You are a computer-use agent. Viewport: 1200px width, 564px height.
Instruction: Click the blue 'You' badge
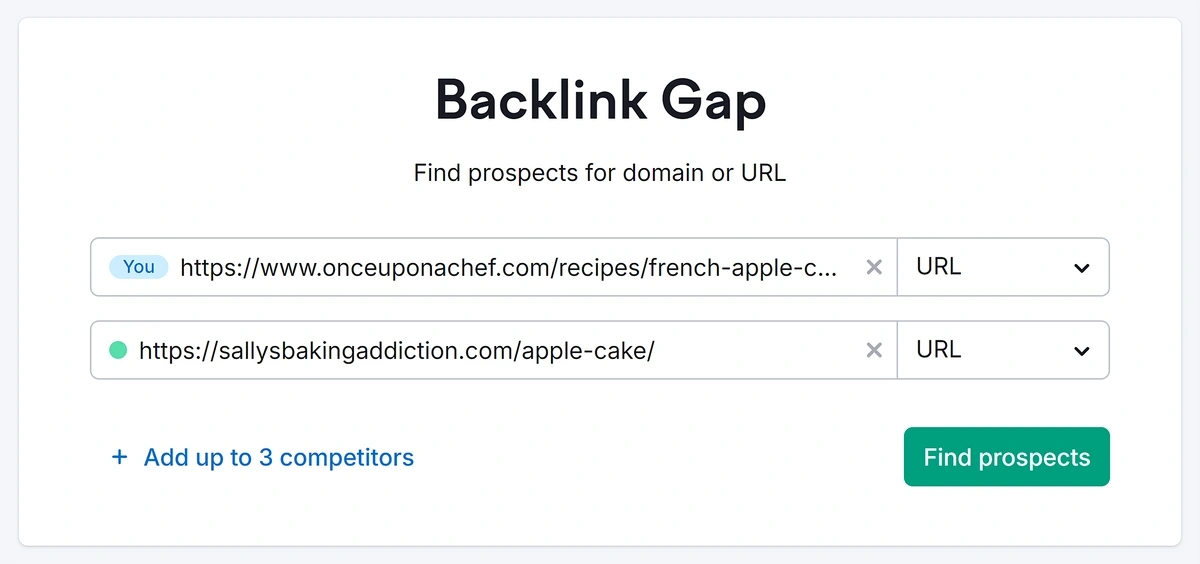[139, 267]
